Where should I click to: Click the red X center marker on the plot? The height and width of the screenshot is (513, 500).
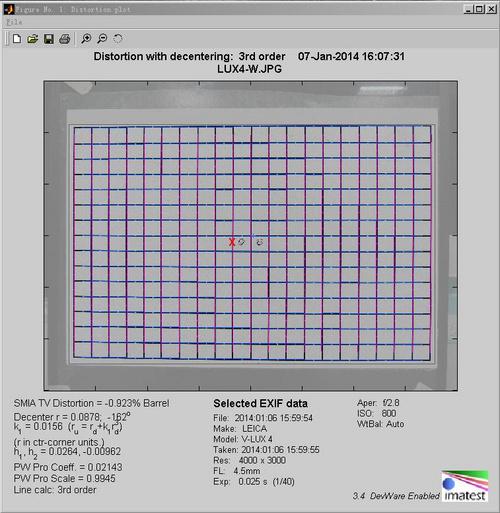point(232,242)
